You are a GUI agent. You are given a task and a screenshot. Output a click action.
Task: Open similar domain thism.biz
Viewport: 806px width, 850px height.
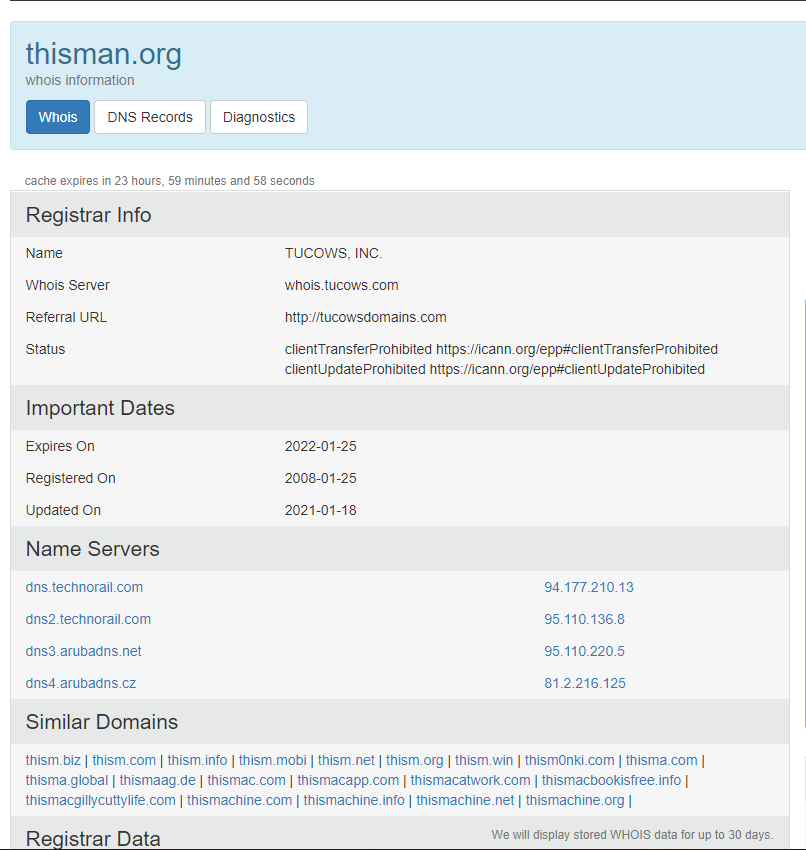click(53, 760)
